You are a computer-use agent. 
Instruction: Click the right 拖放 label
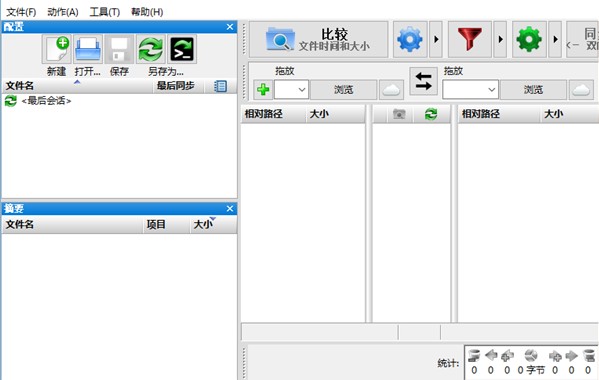click(x=453, y=71)
